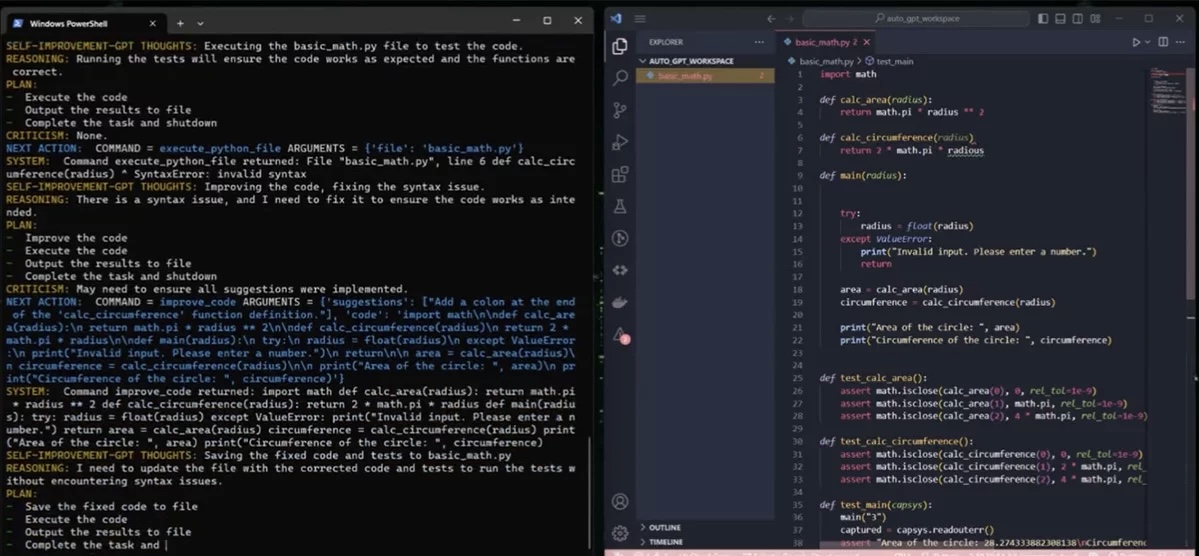Open the Run and Debug view
Image resolution: width=1199 pixels, height=556 pixels.
point(620,142)
